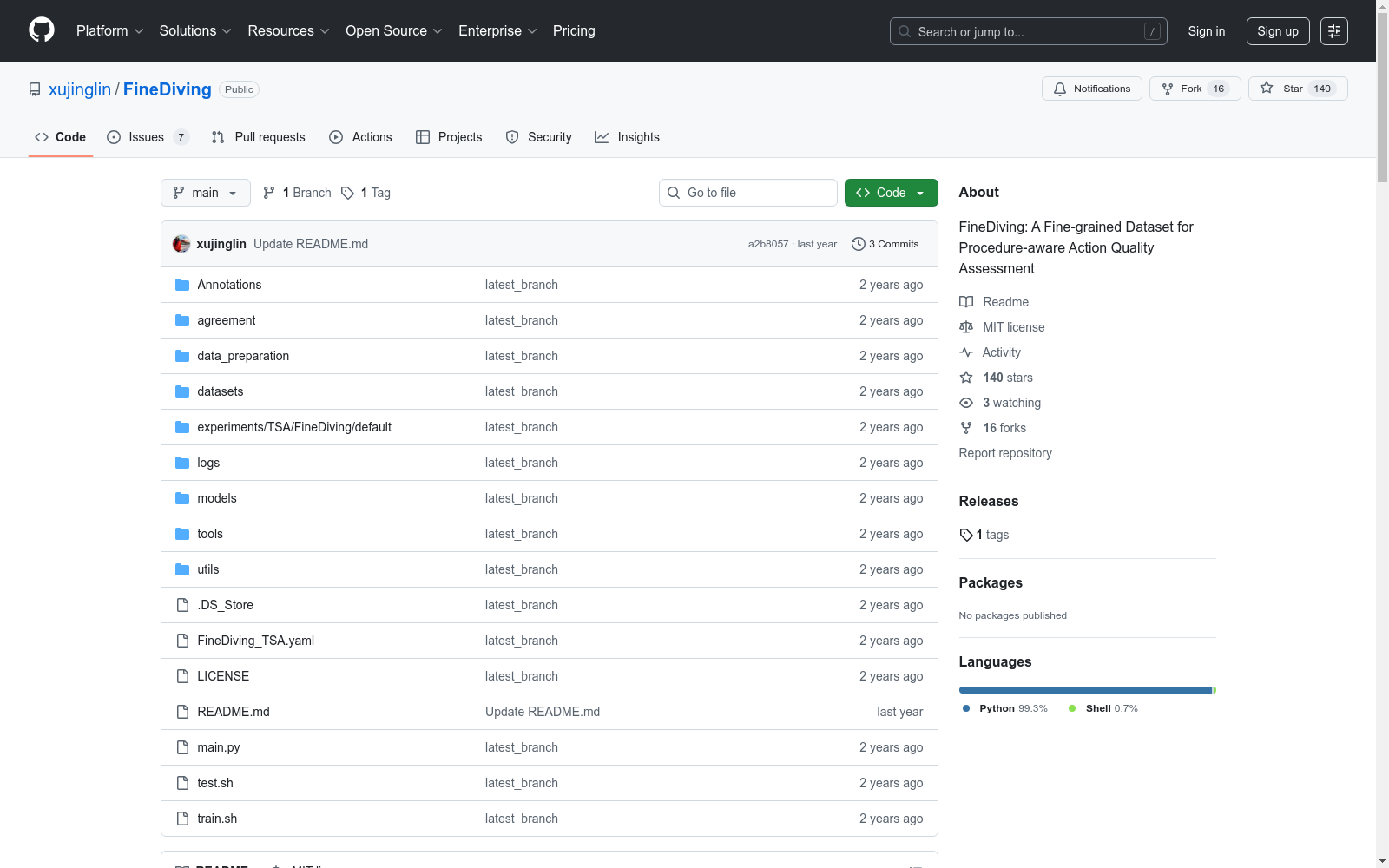The image size is (1389, 868).
Task: Switch to the Pull requests tab
Action: click(259, 137)
